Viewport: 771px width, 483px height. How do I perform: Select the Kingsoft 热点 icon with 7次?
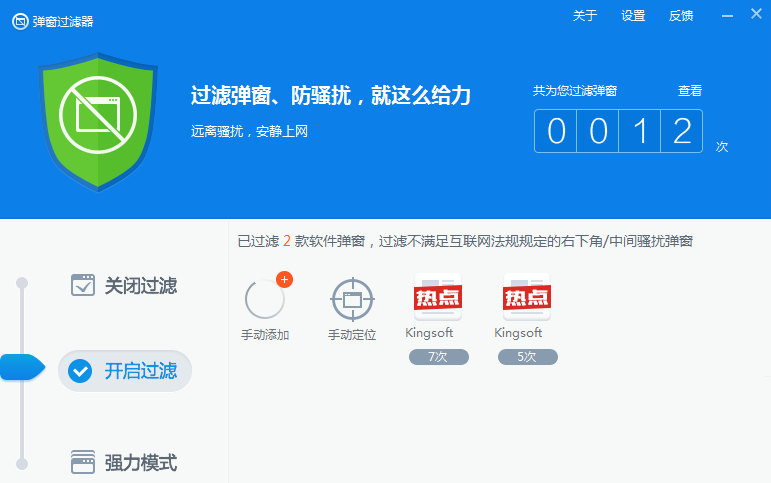click(438, 297)
